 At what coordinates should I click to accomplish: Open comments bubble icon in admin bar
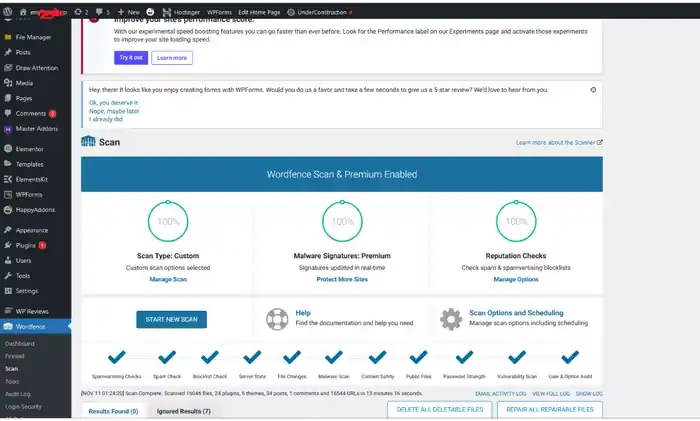[102, 12]
